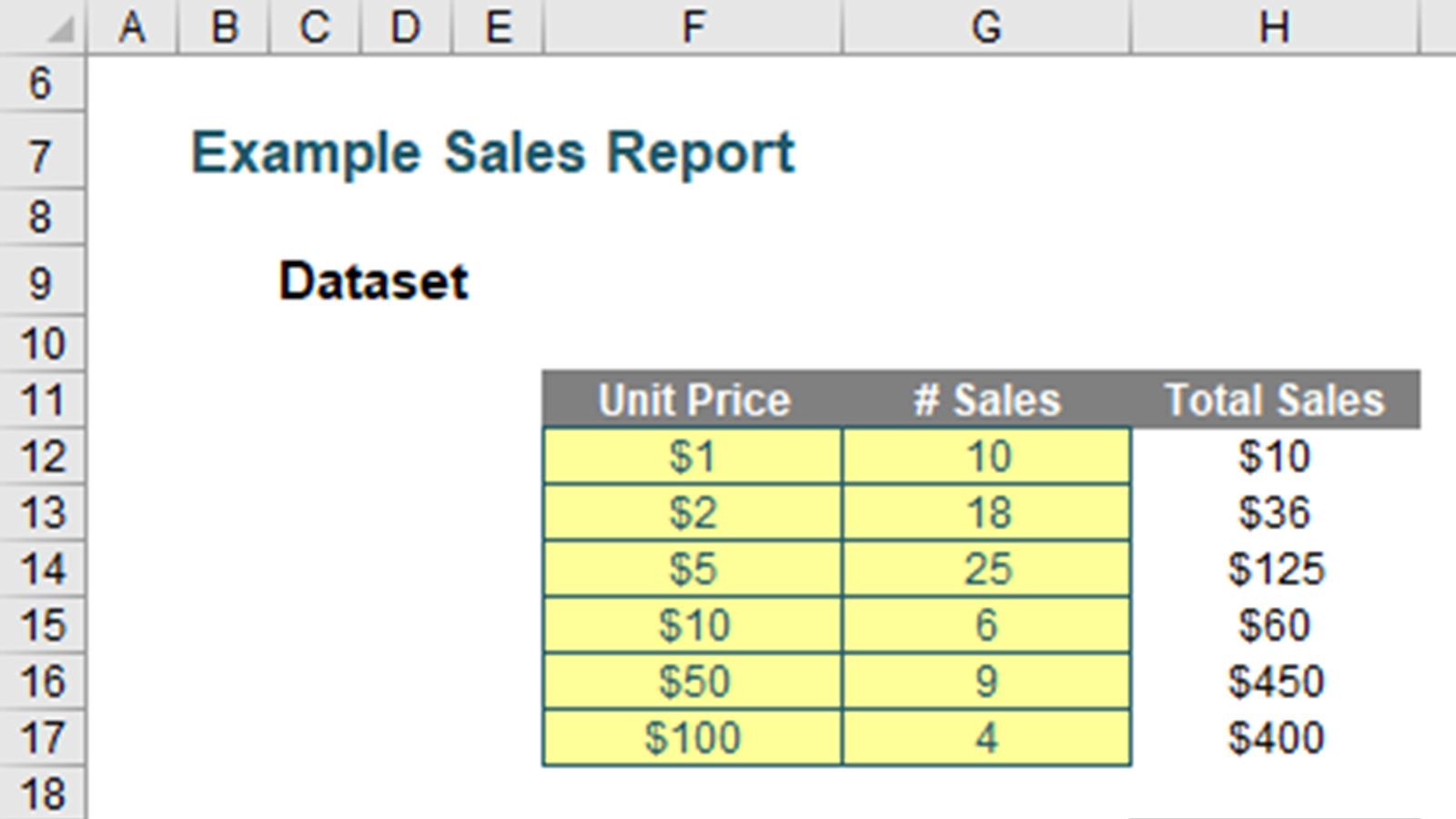This screenshot has height=819, width=1456.
Task: Click the # Sales header cell
Action: click(986, 400)
